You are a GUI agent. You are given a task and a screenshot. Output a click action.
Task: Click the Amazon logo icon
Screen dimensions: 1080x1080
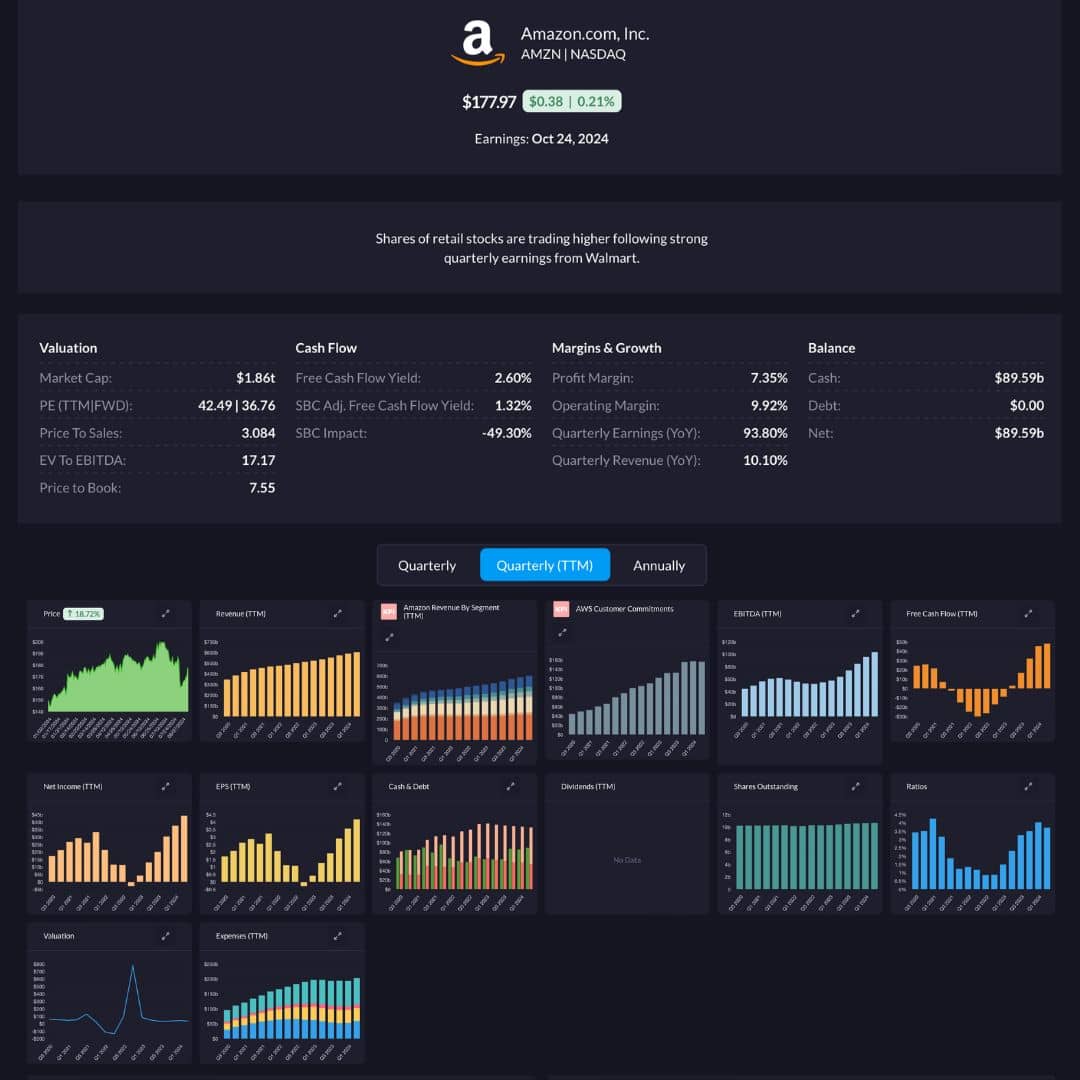(x=477, y=43)
